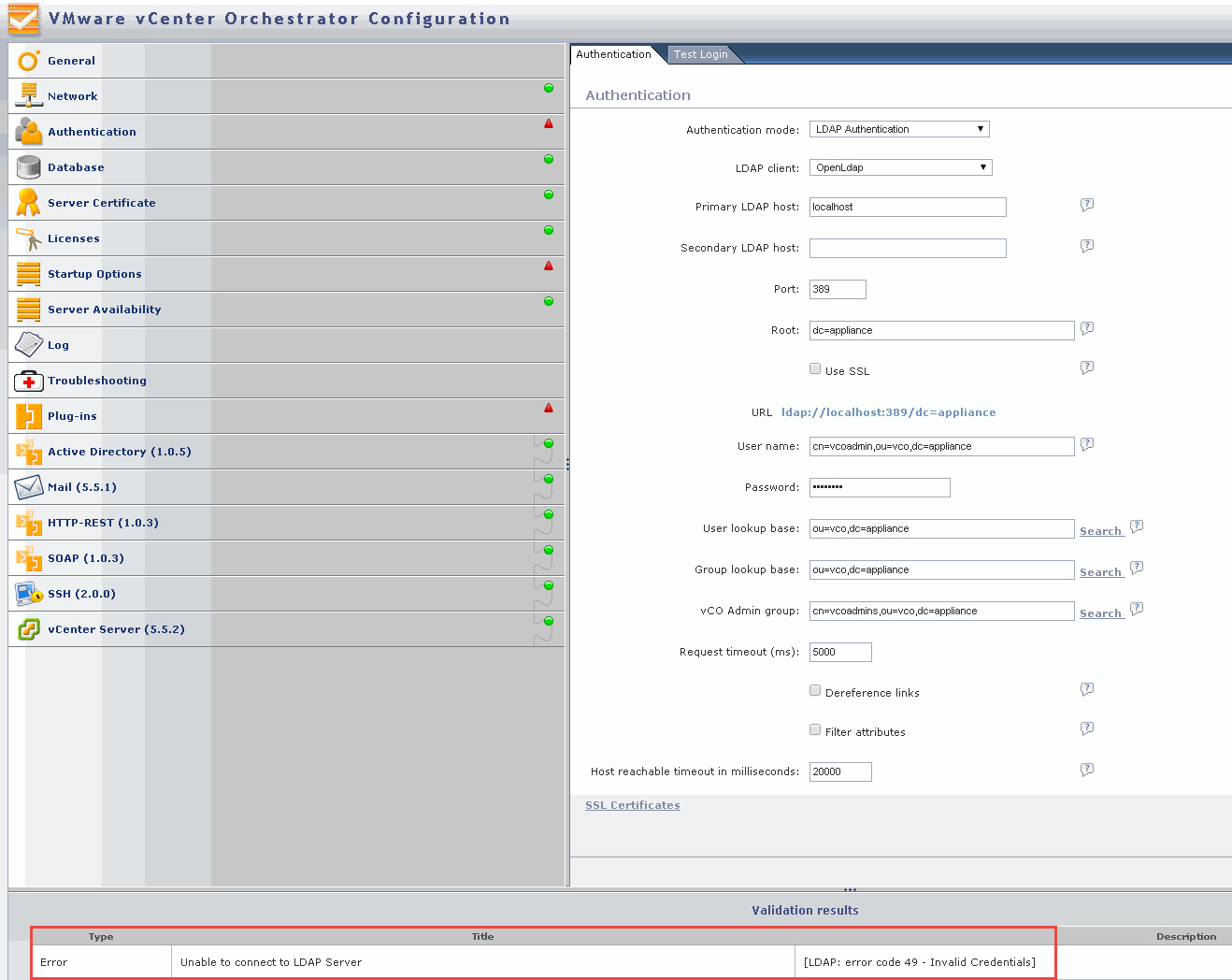1232x980 pixels.
Task: Open Troubleshooting first-aid icon
Action: tap(29, 381)
